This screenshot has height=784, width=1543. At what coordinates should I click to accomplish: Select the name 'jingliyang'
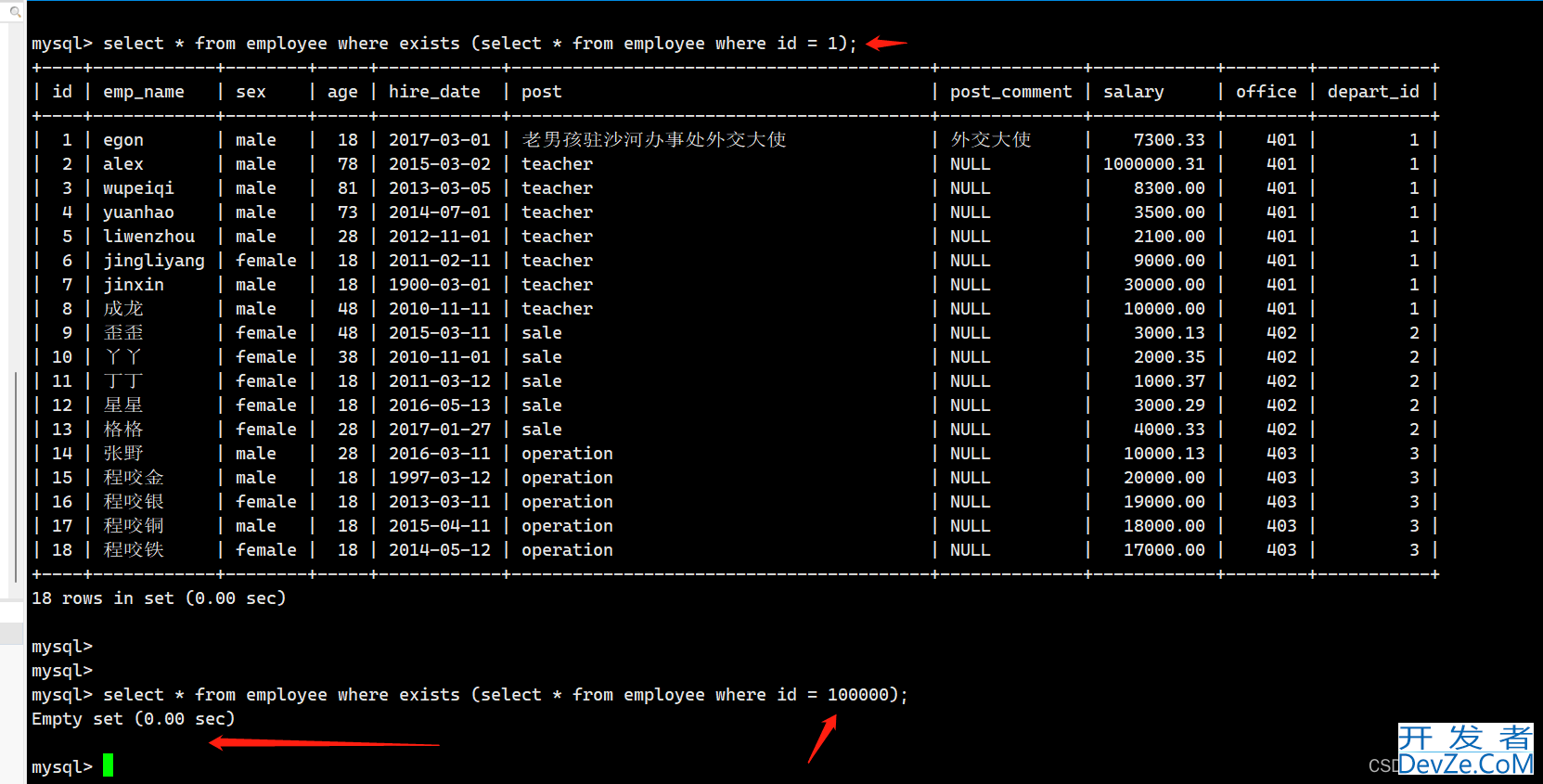click(154, 261)
